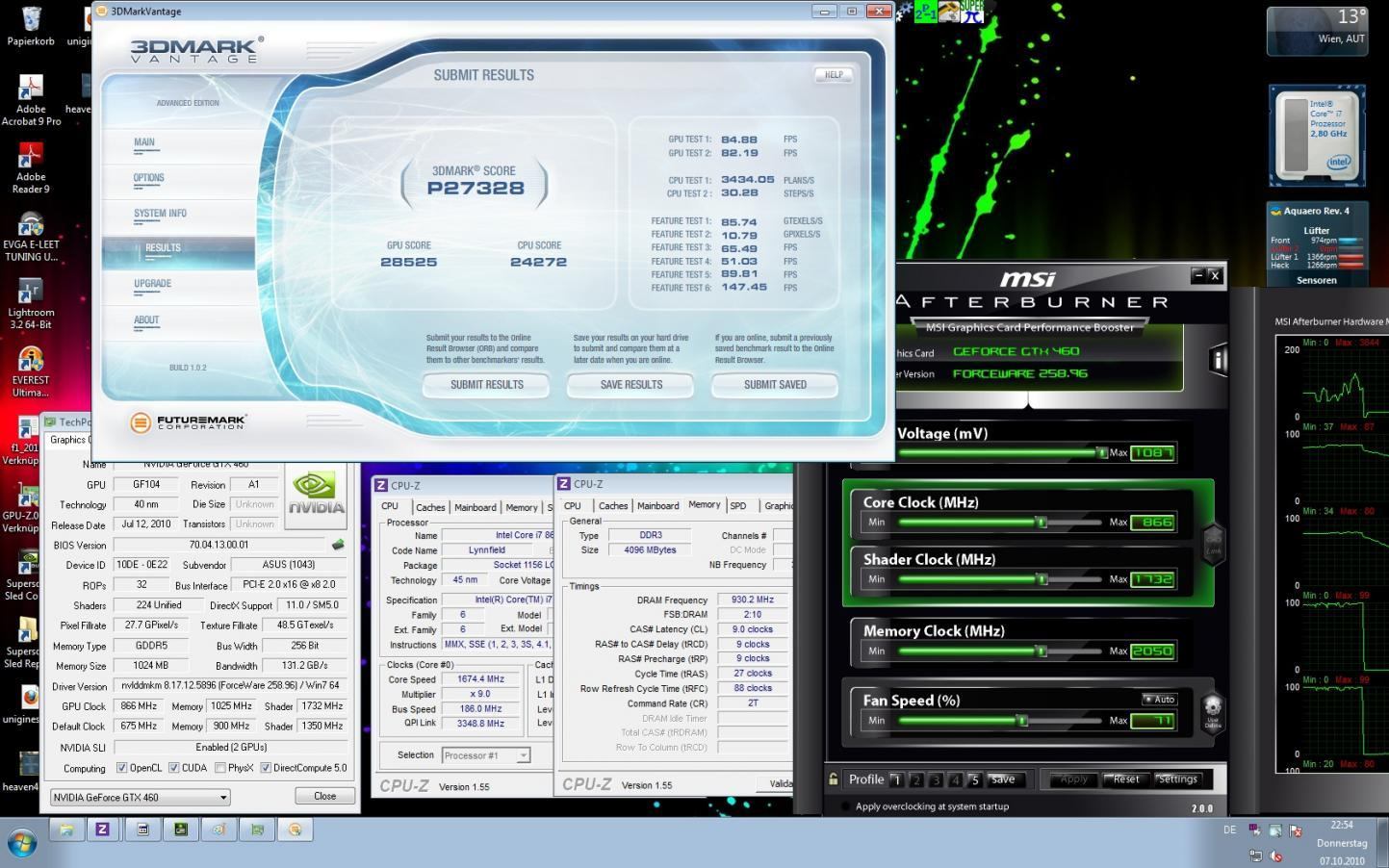Click the Afterburner info 'i' button
The height and width of the screenshot is (868, 1389).
(1219, 360)
